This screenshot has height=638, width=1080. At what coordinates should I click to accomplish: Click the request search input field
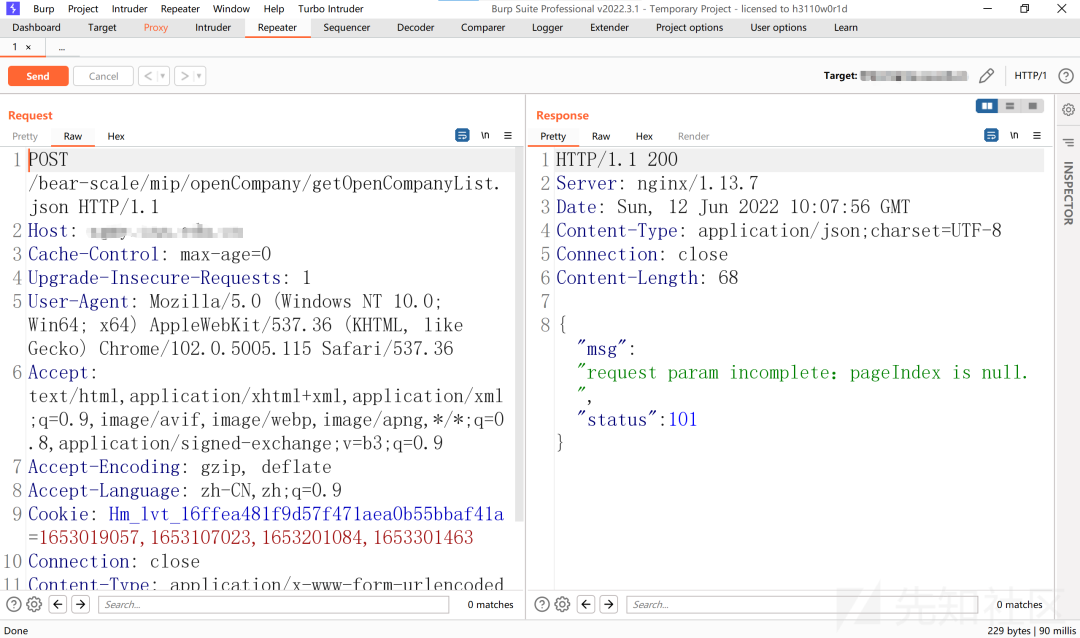(x=273, y=604)
